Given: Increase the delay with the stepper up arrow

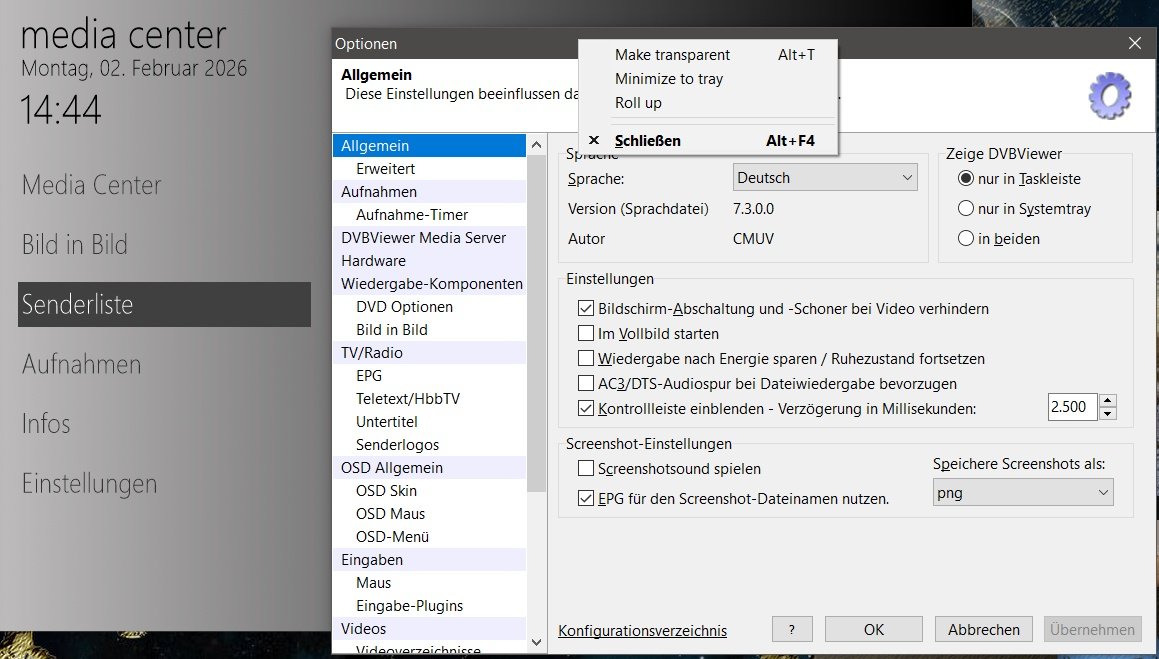Looking at the screenshot, I should (x=1107, y=401).
